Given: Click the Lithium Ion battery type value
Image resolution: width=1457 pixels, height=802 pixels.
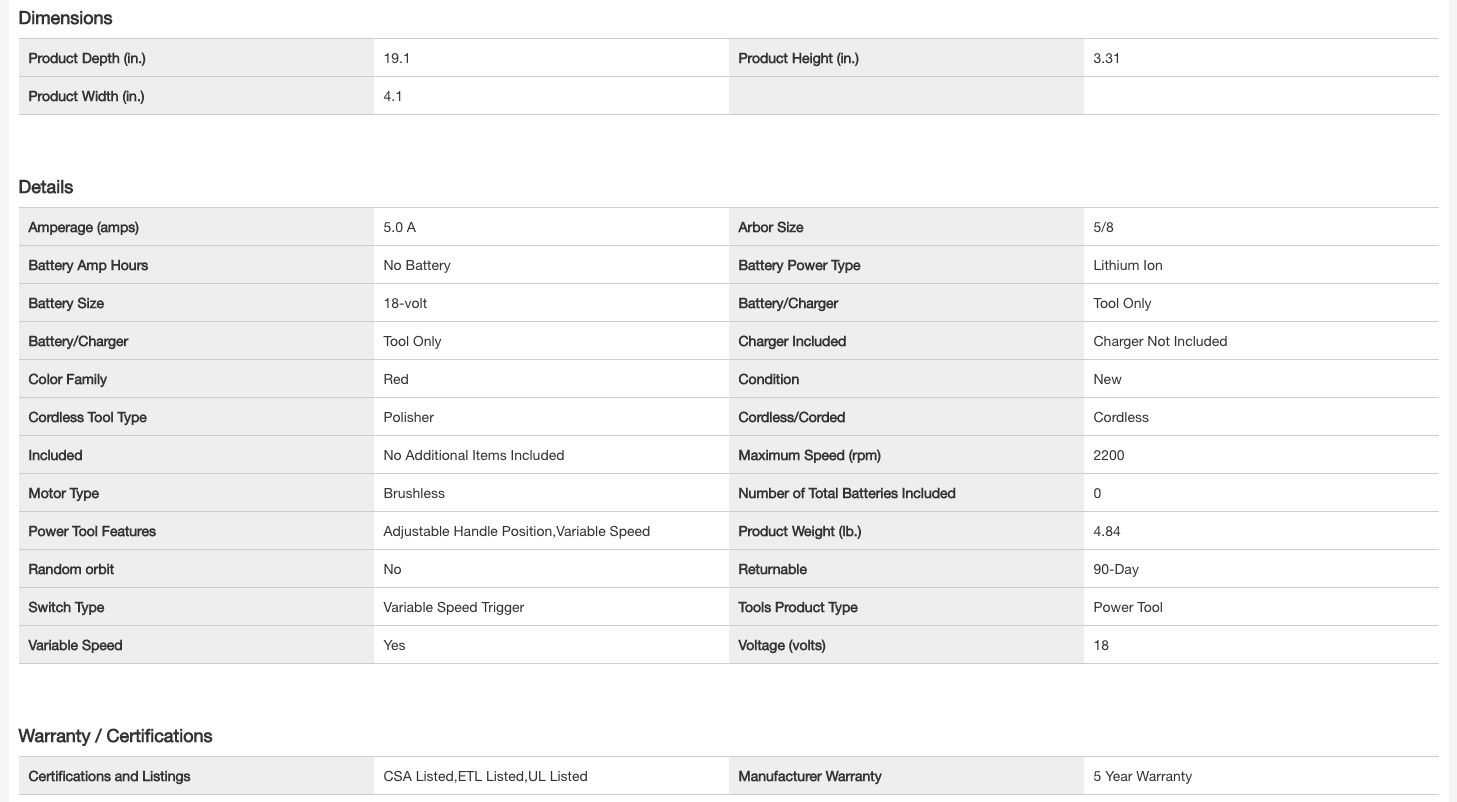Looking at the screenshot, I should 1128,266.
